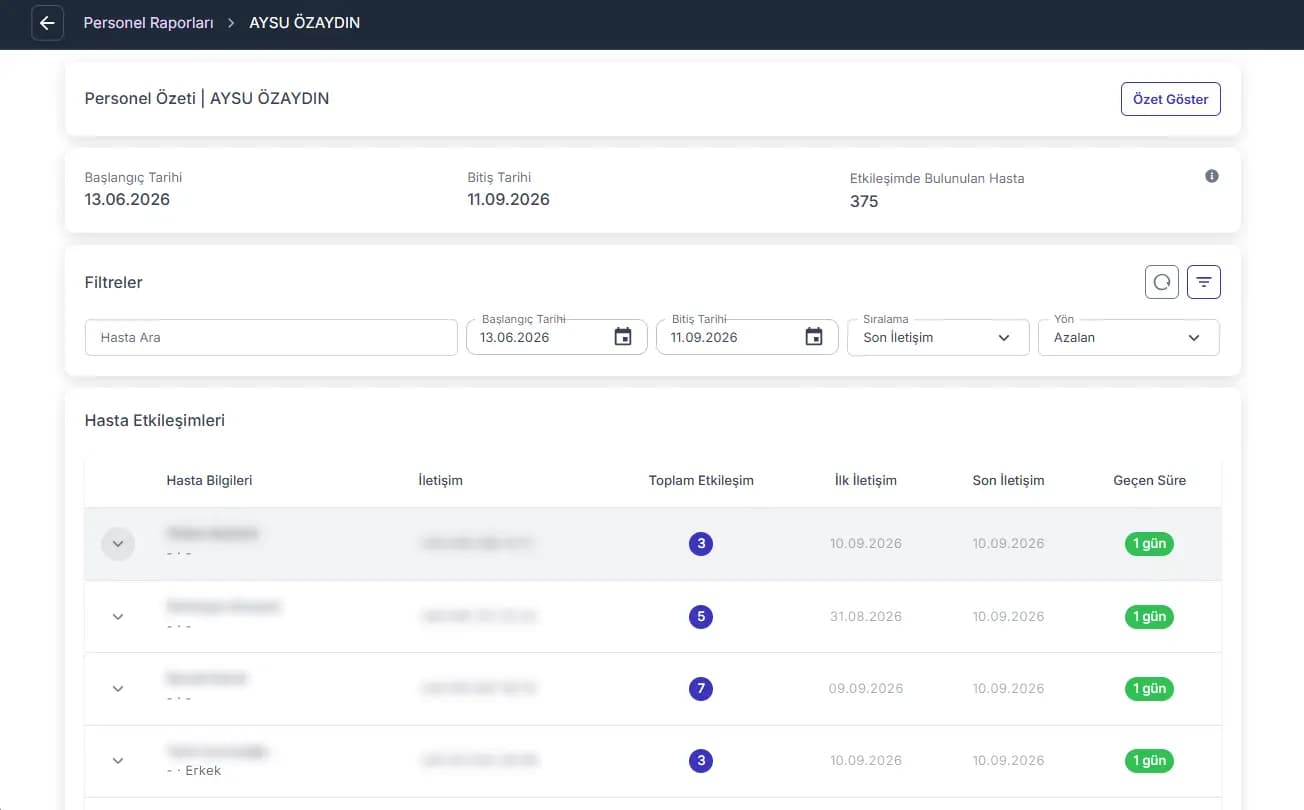This screenshot has width=1304, height=810.
Task: Click the 1 gün badge in the 31.08.2026 row
Action: 1149,617
